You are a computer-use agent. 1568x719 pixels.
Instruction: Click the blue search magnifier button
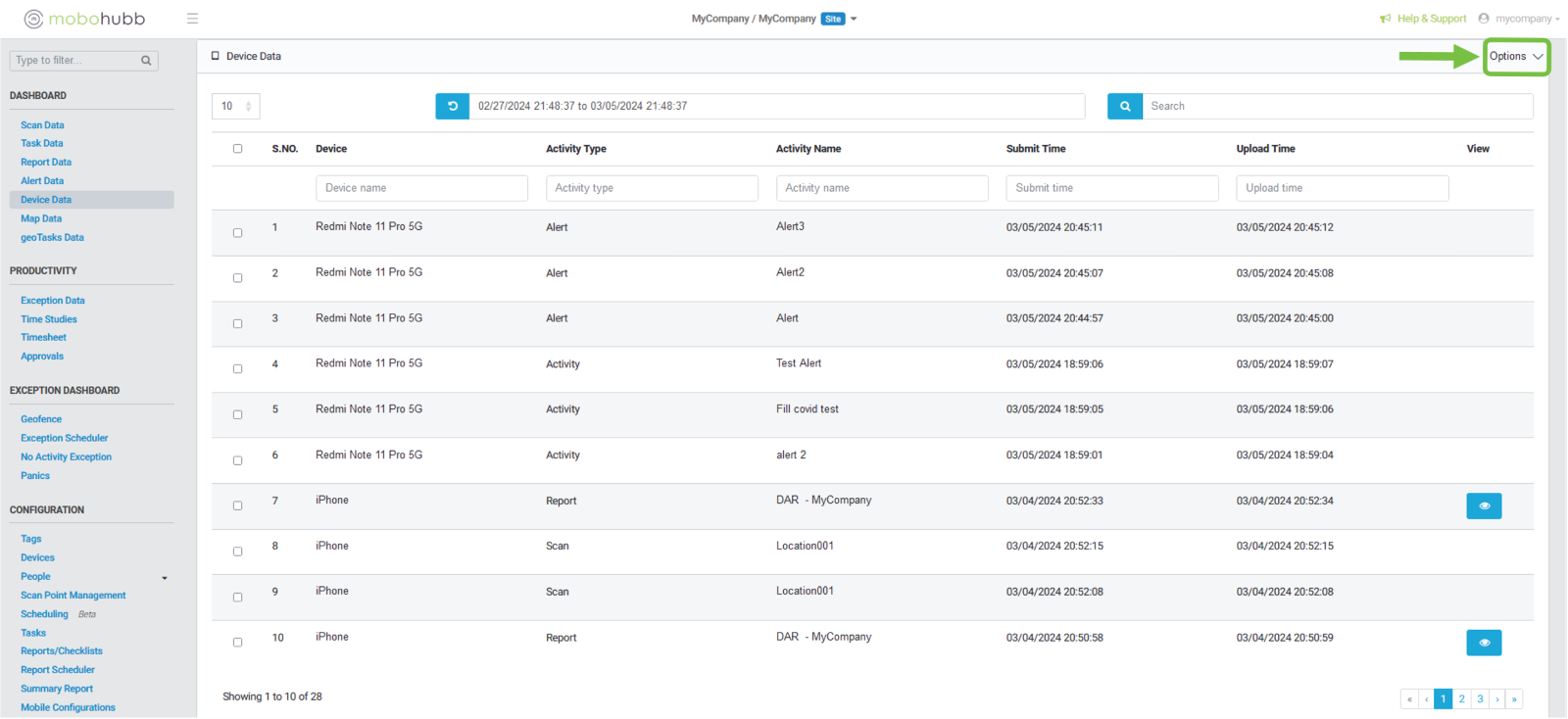coord(1124,106)
